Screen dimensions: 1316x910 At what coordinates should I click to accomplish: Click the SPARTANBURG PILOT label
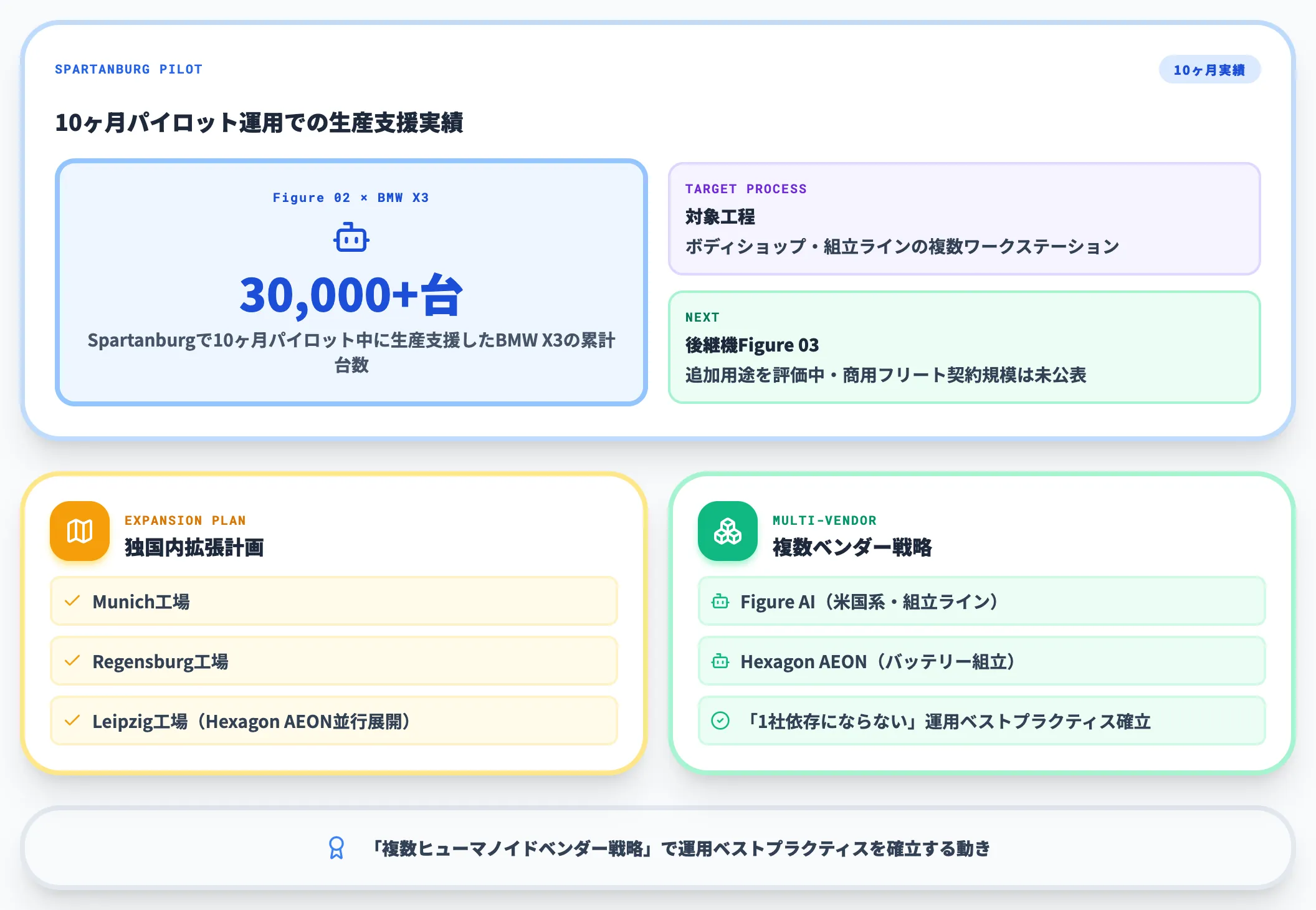(x=129, y=69)
